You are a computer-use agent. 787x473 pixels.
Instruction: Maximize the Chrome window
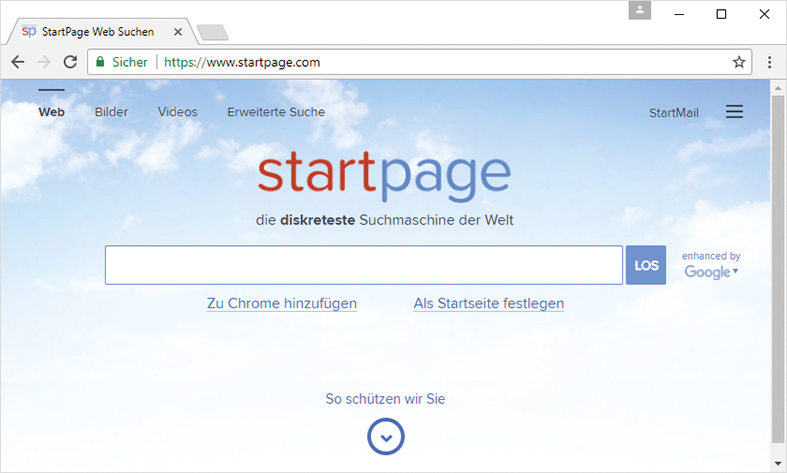click(721, 14)
